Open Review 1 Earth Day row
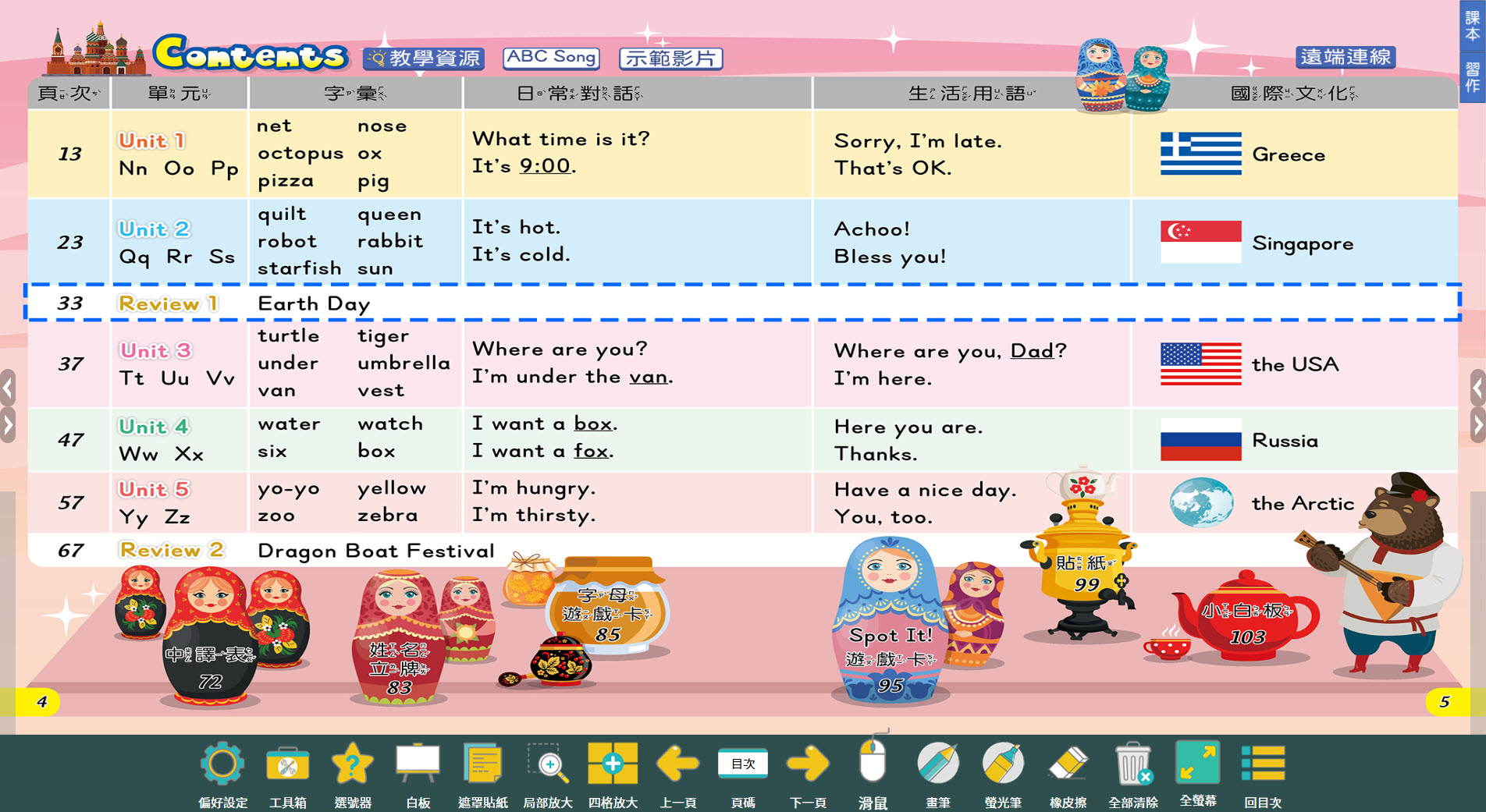1486x812 pixels. 742,303
